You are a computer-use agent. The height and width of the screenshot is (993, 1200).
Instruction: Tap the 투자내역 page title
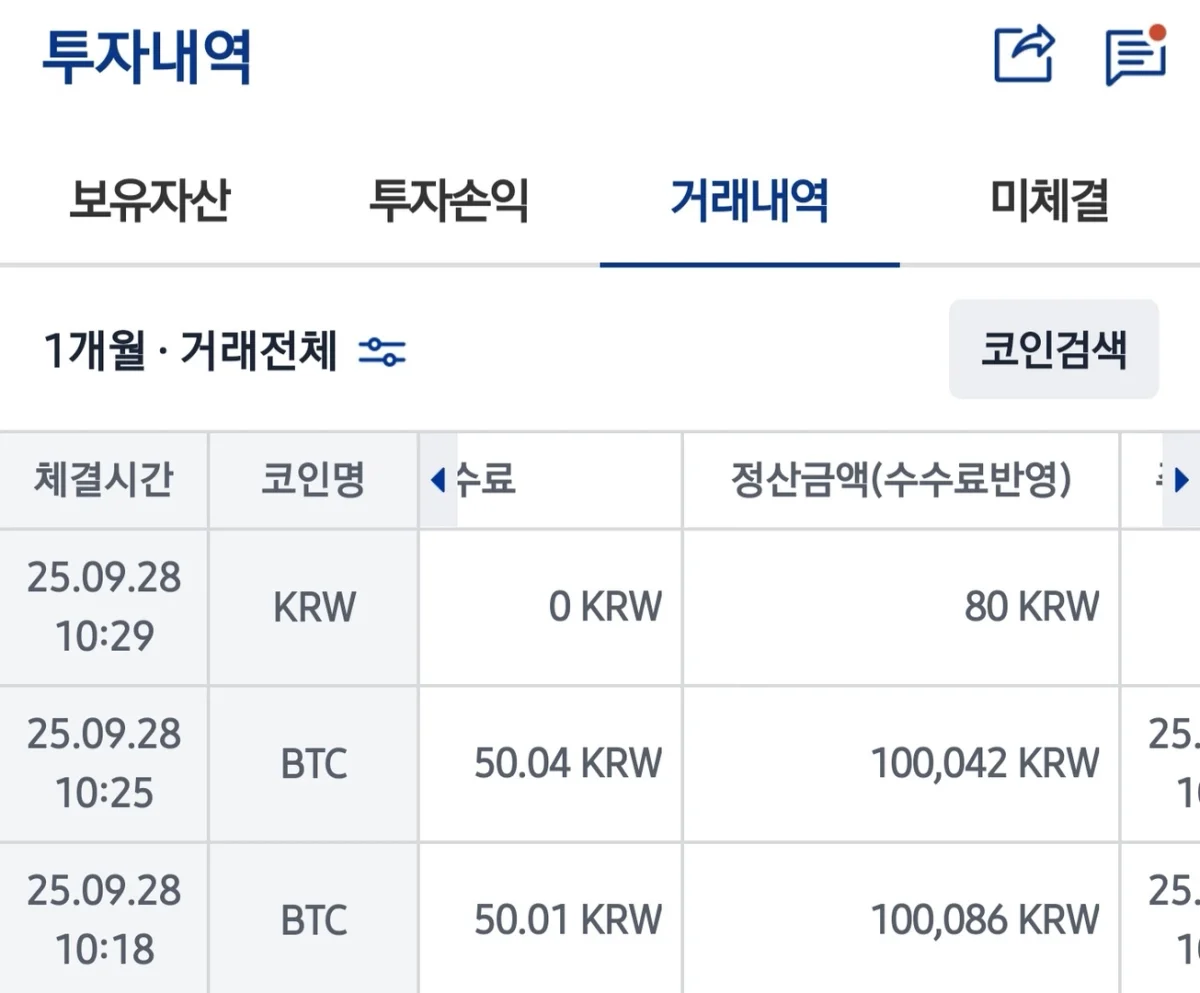[147, 57]
